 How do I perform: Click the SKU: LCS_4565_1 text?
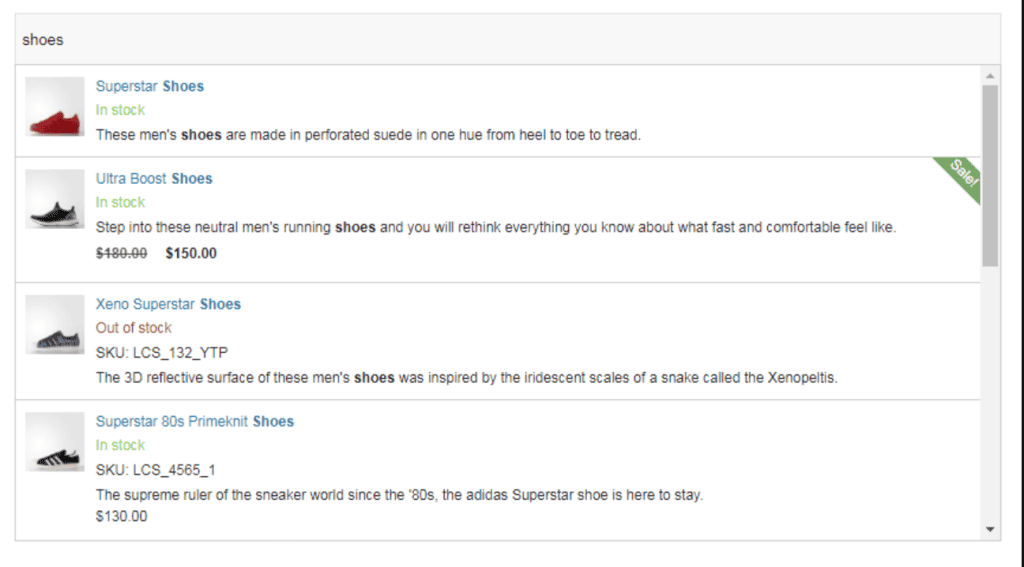tap(155, 470)
